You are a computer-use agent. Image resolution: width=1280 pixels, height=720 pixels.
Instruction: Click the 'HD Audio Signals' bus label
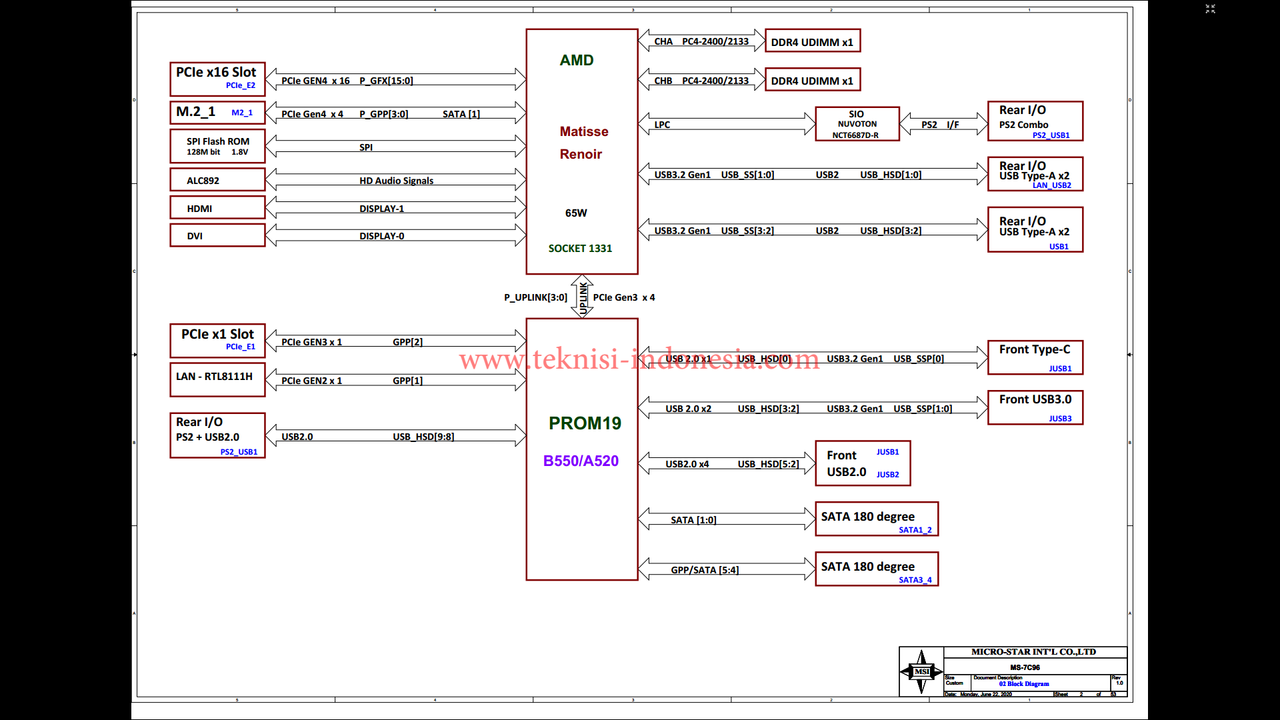pos(396,181)
